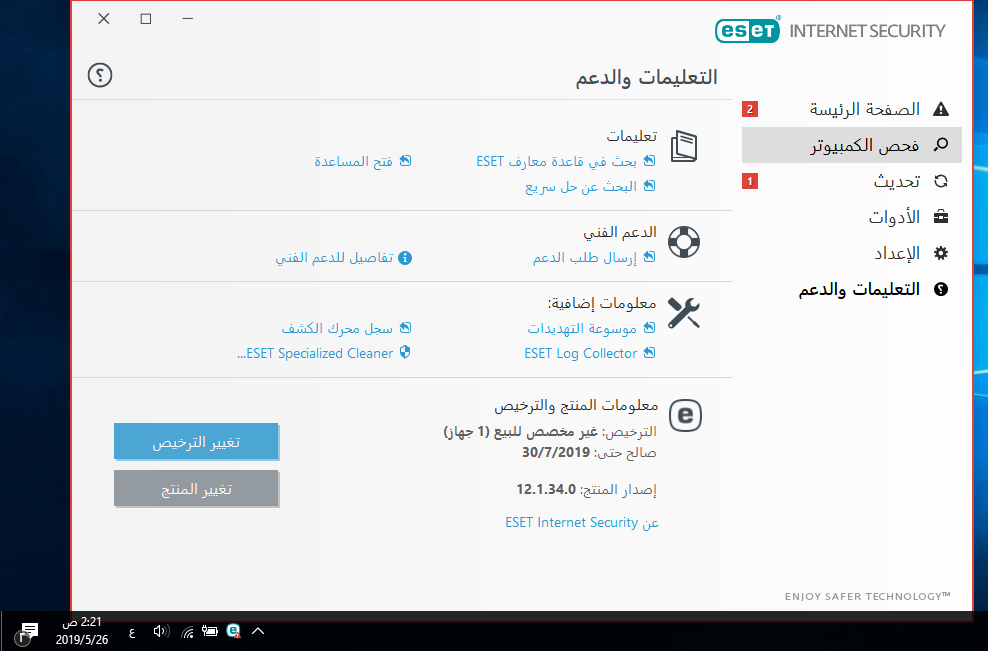Click the wrench tools icon of معلومات إضافية
The width and height of the screenshot is (988, 651).
pos(684,313)
